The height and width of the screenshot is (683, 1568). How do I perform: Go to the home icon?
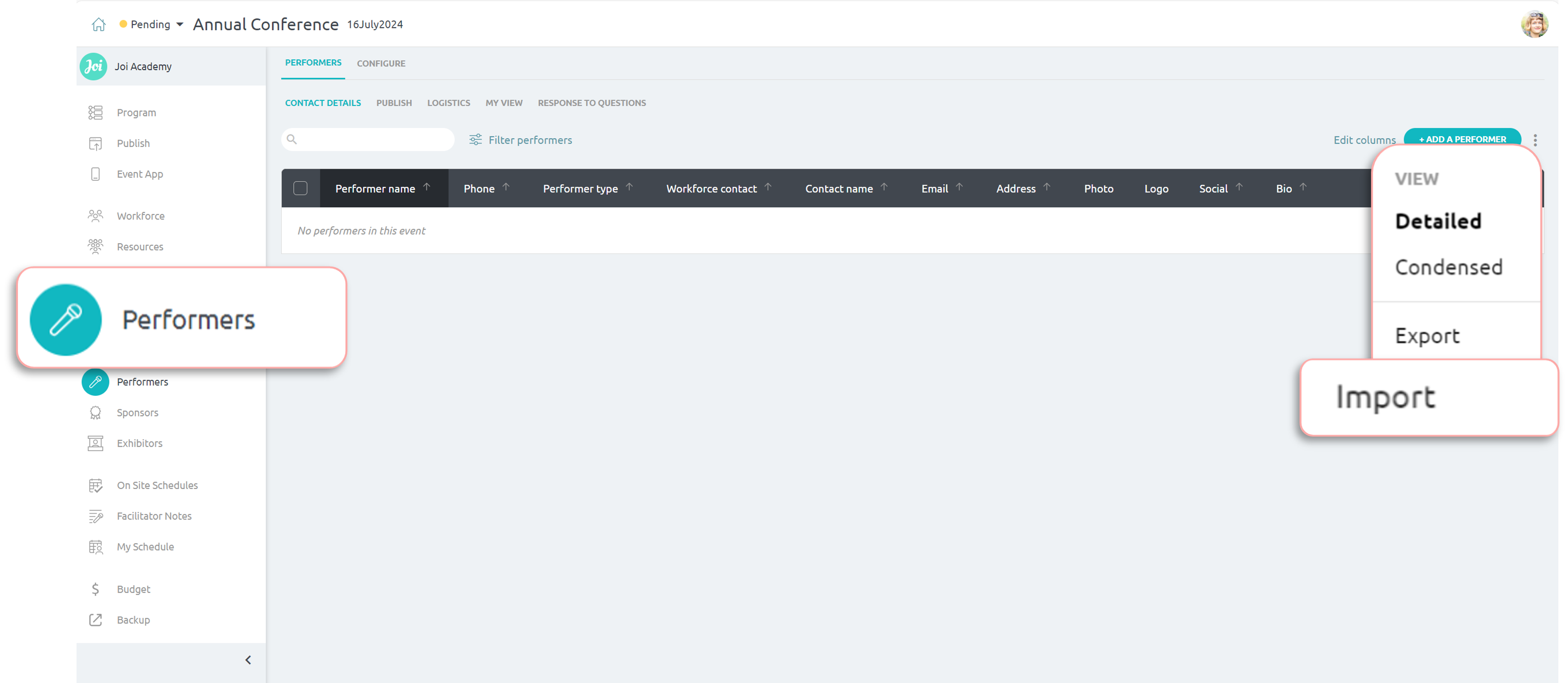tap(99, 24)
